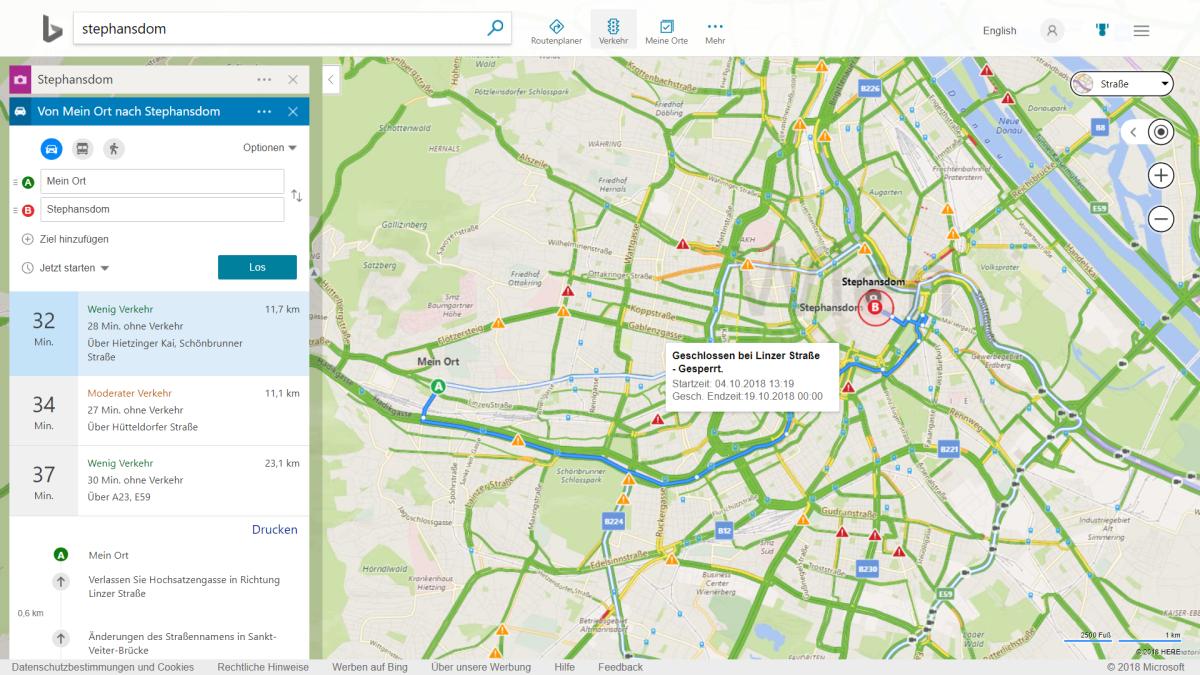This screenshot has width=1200, height=675.
Task: Click the search magnifier icon
Action: point(495,28)
